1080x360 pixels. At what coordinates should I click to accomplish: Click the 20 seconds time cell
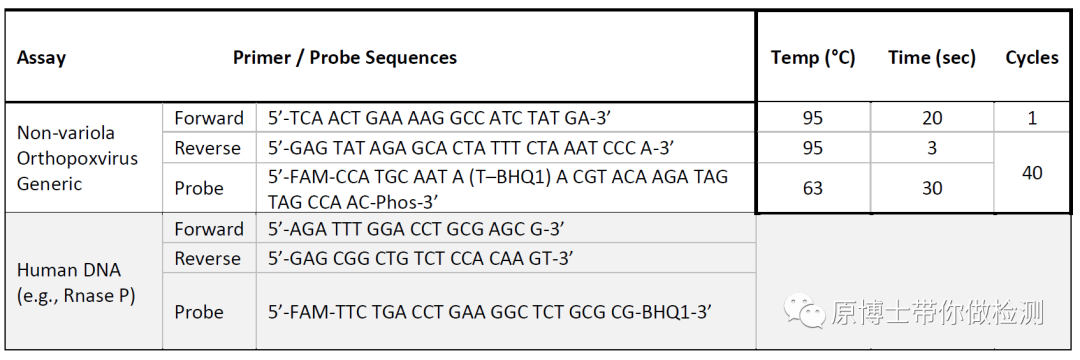click(932, 118)
